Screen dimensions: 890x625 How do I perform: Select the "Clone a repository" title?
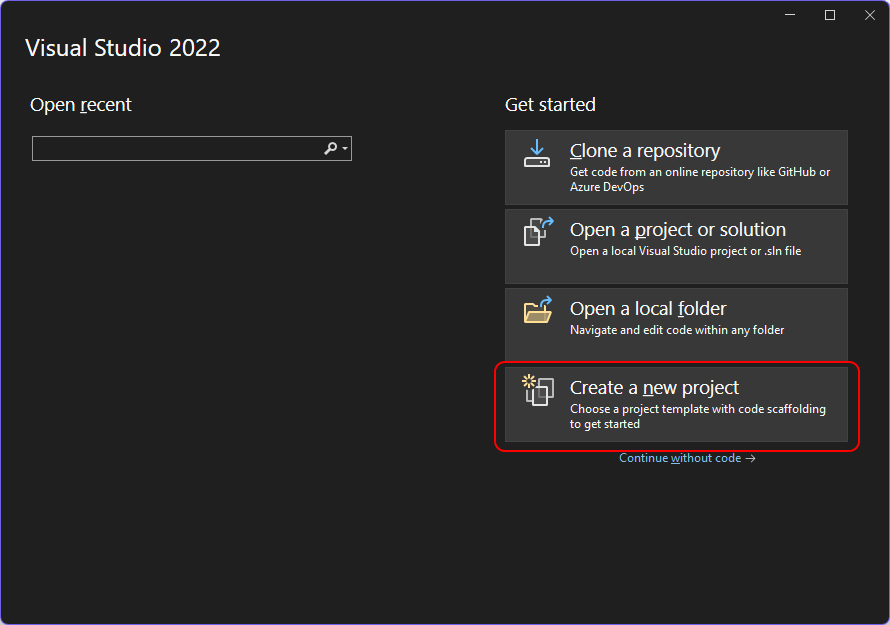point(644,151)
